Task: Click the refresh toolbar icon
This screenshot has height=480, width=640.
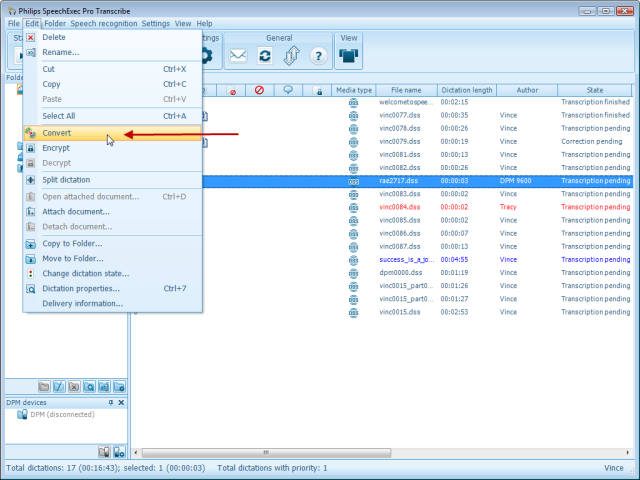Action: [265, 56]
